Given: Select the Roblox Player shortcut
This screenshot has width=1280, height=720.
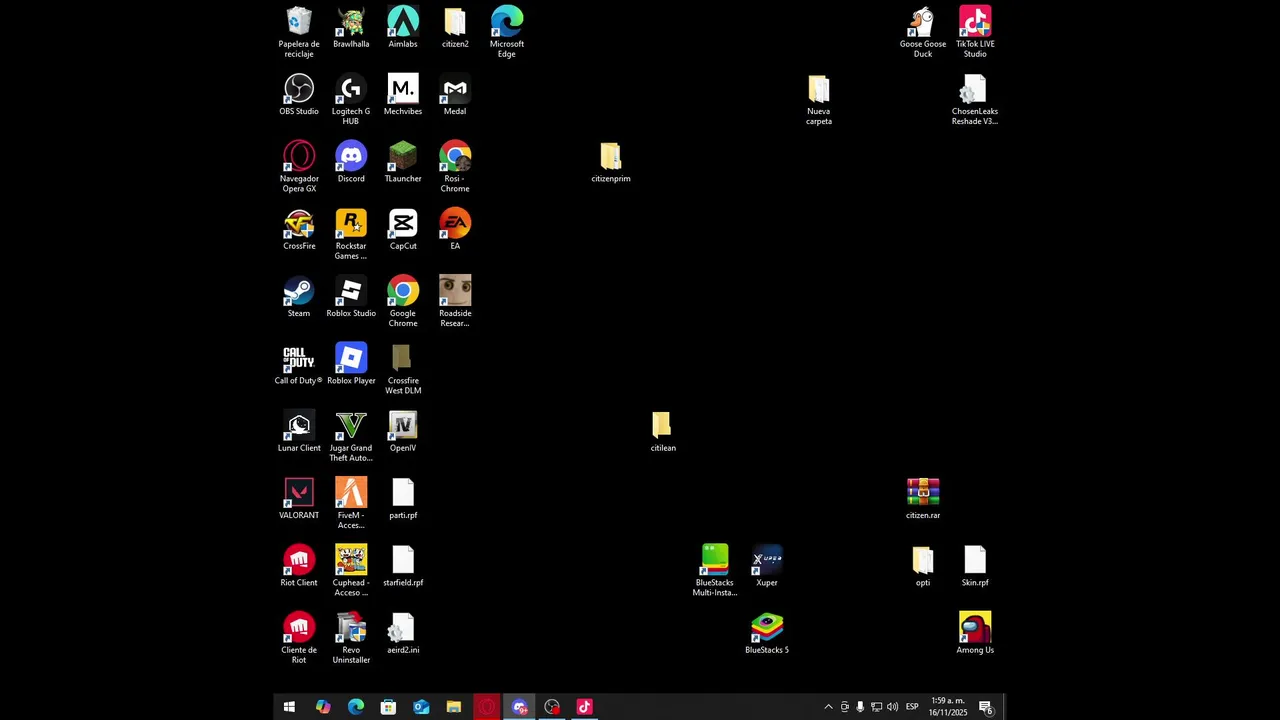Looking at the screenshot, I should (x=351, y=364).
